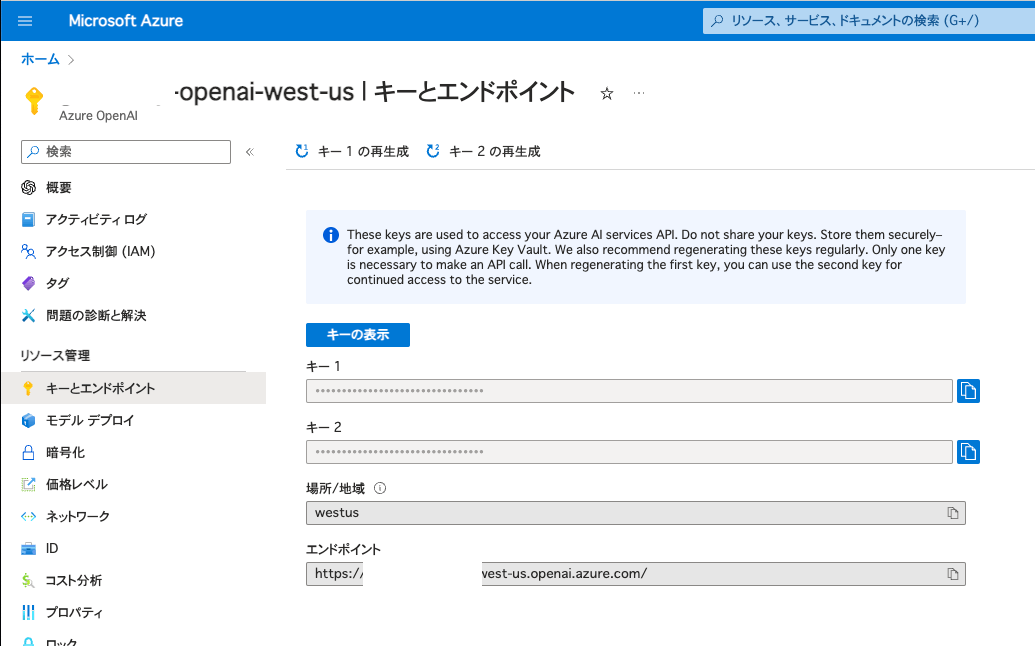Favorite the resource with the star icon

point(607,94)
